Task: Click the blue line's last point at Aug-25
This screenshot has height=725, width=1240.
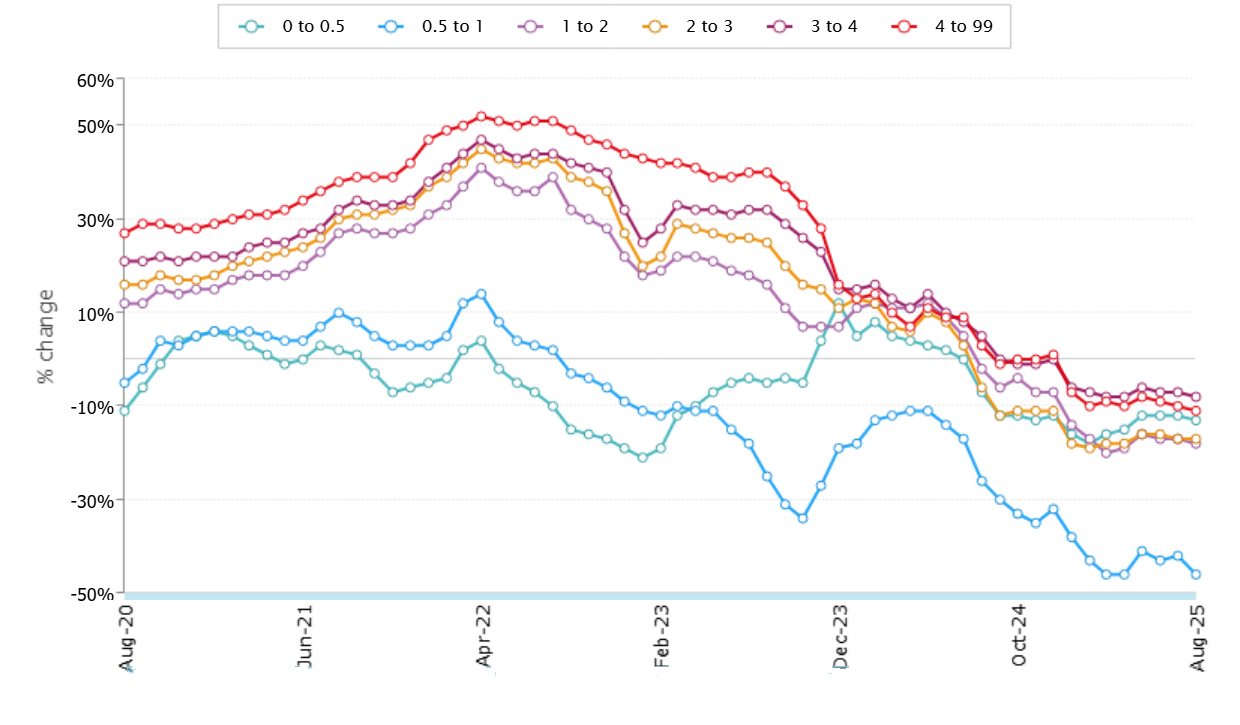Action: (1195, 574)
